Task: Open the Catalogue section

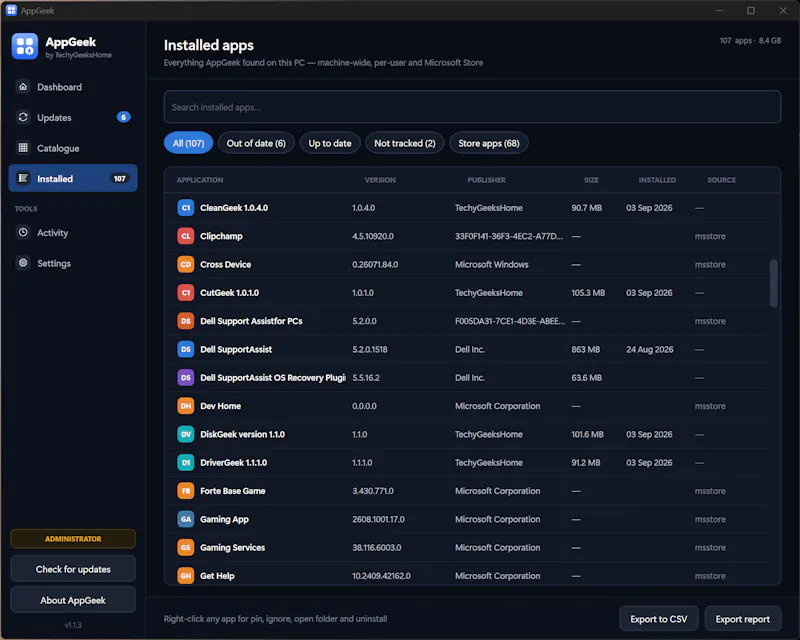Action: click(x=73, y=148)
